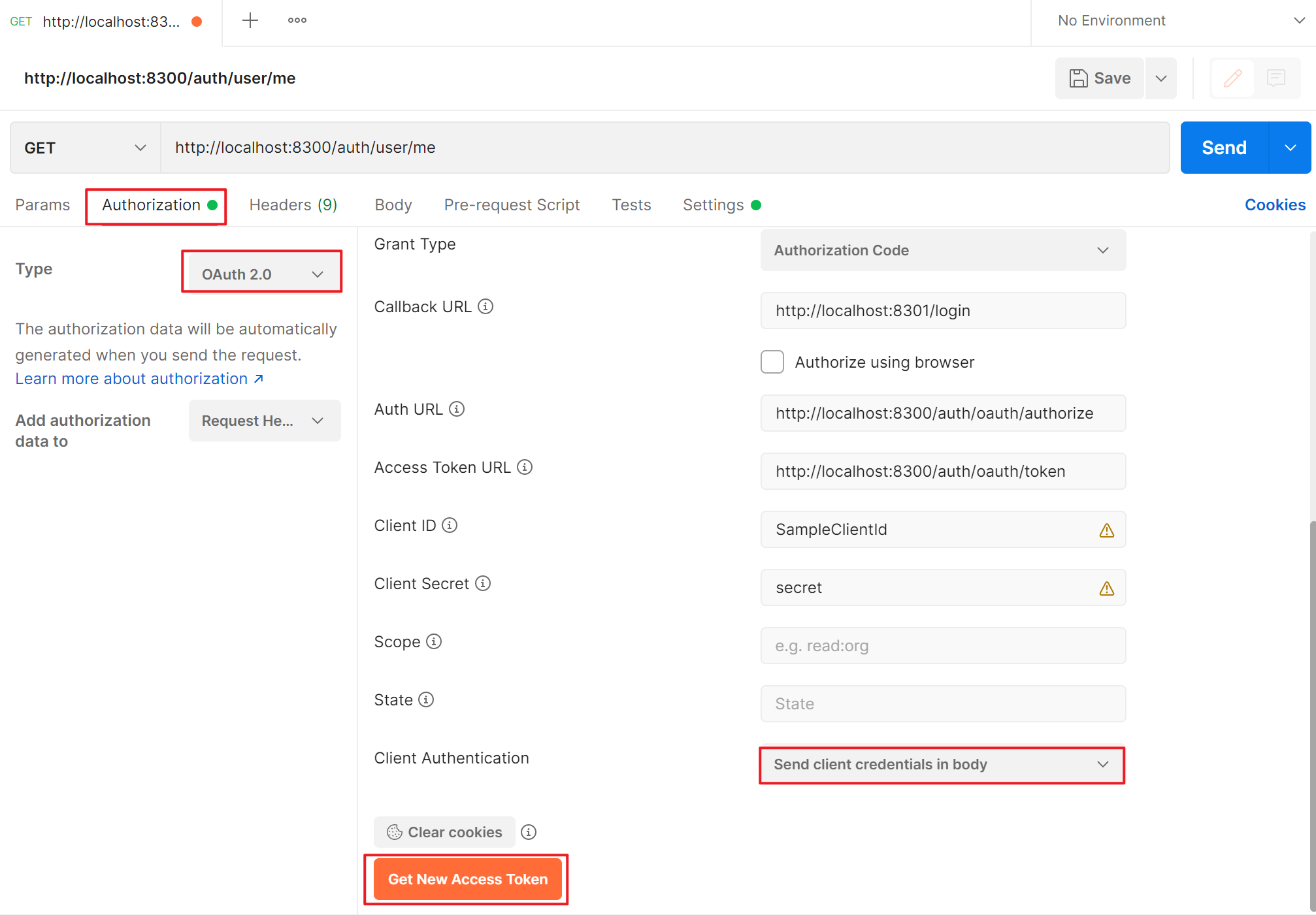Open Grant Type Authorization Code dropdown
1316x915 pixels.
[x=942, y=250]
